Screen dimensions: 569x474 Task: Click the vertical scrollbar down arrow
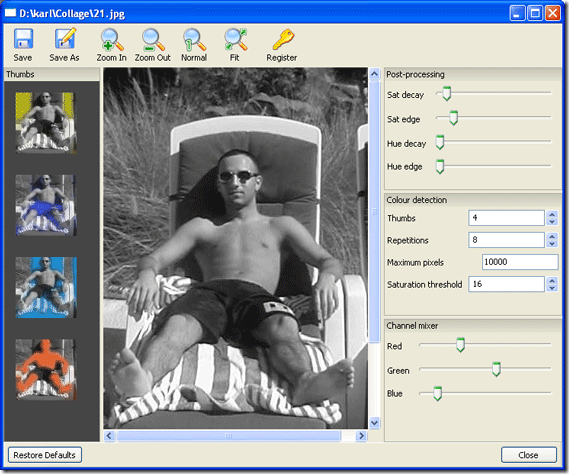pyautogui.click(x=374, y=422)
